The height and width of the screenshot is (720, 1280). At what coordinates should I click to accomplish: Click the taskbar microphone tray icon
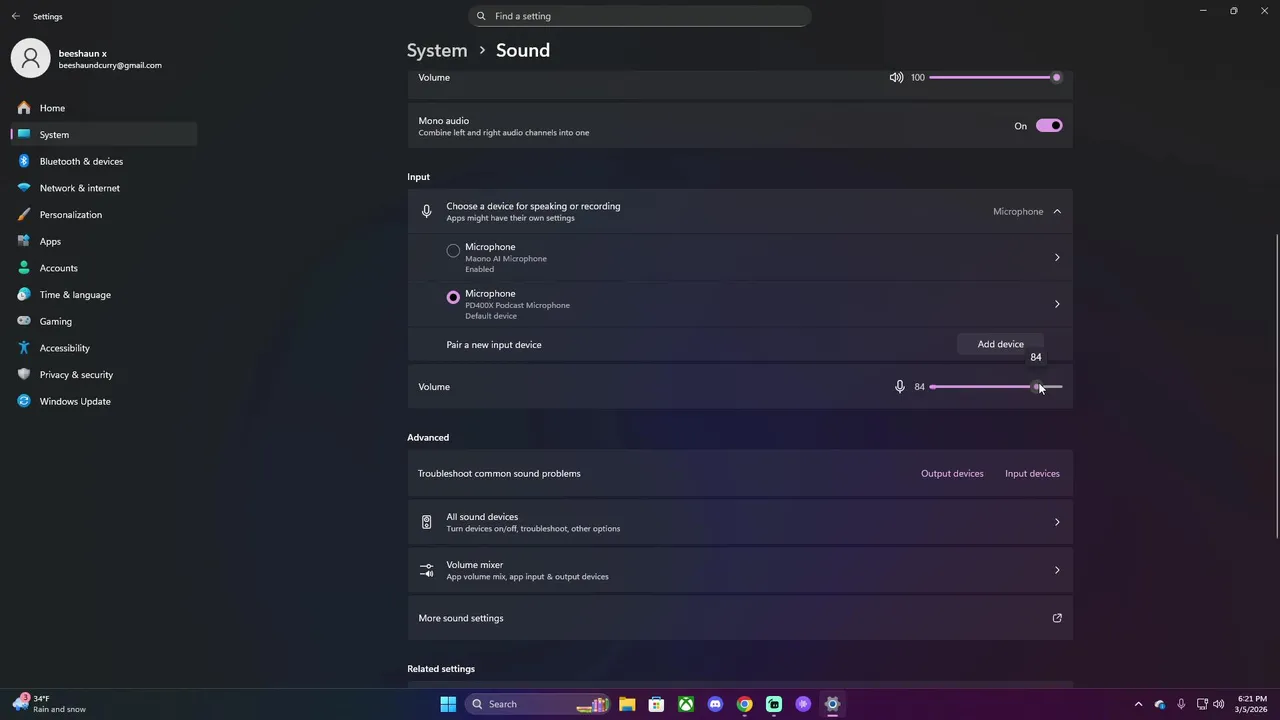tap(1181, 704)
